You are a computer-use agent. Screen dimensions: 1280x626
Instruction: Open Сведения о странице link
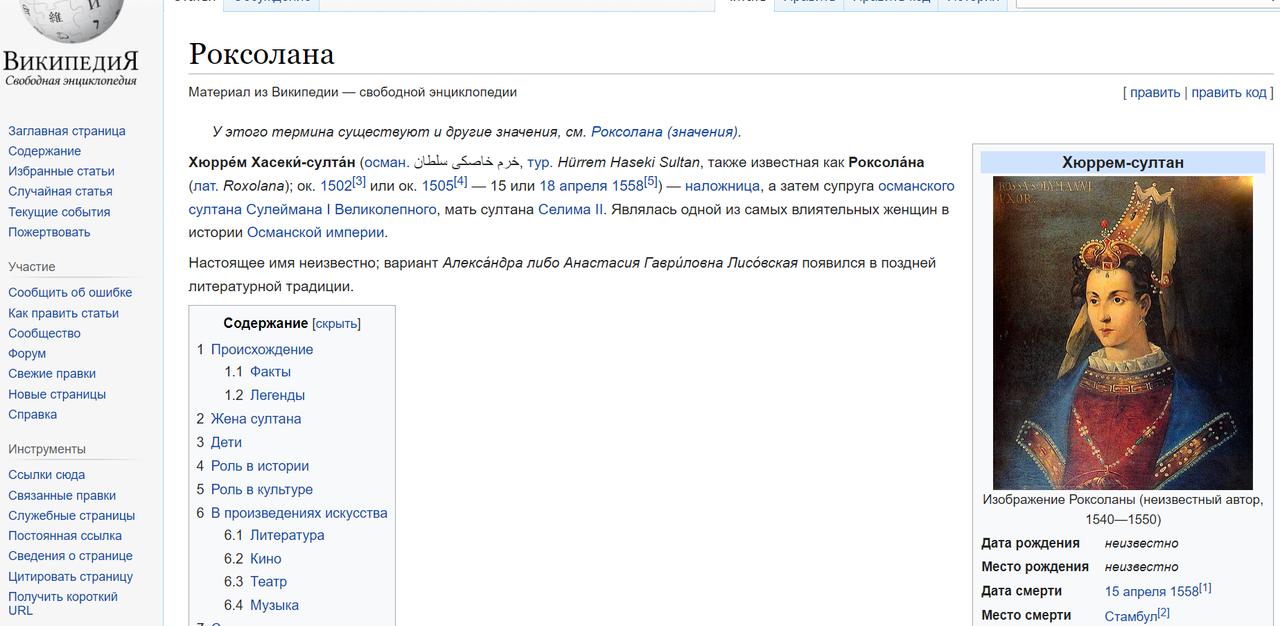coord(70,555)
